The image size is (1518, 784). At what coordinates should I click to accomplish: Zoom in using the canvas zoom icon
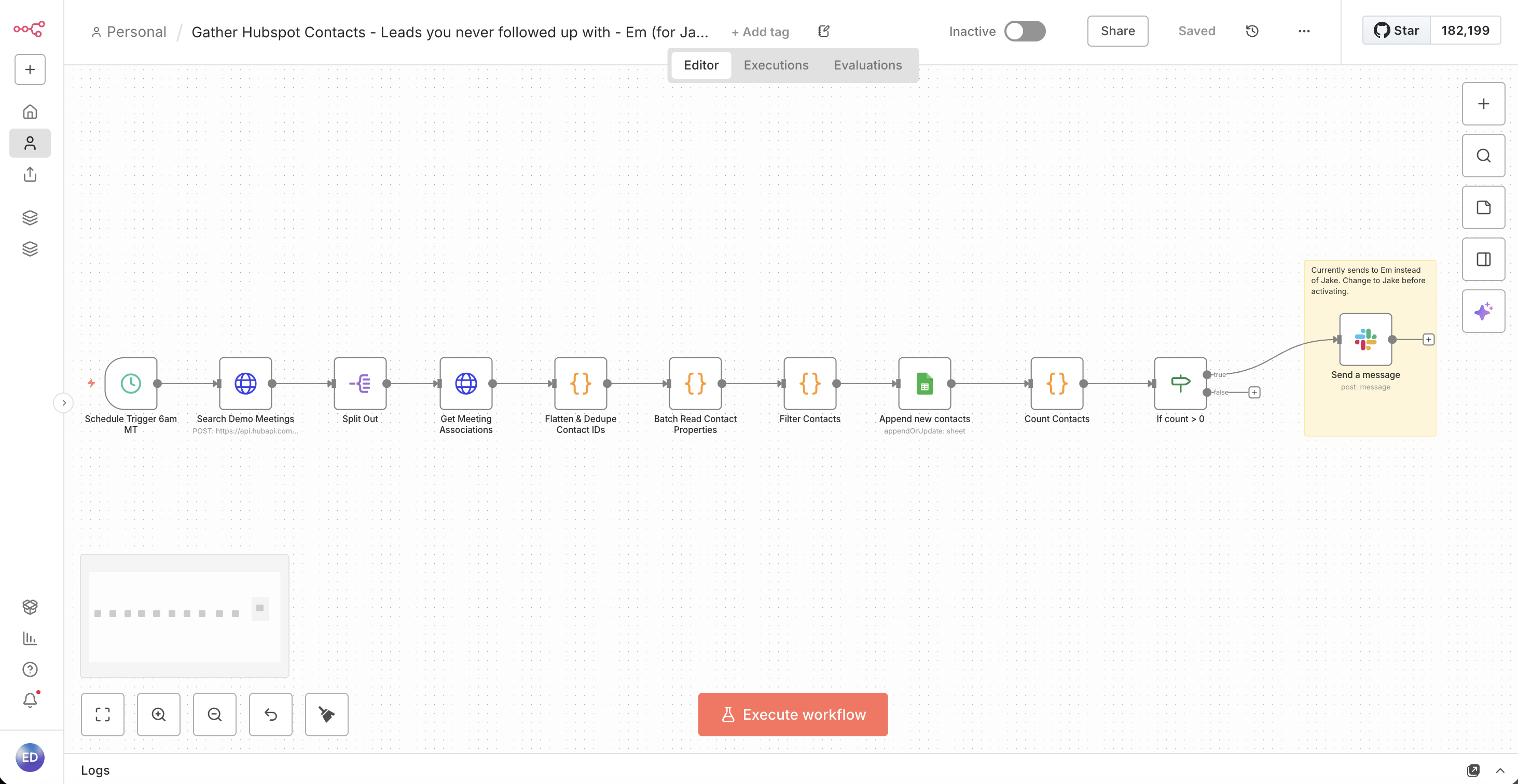158,715
